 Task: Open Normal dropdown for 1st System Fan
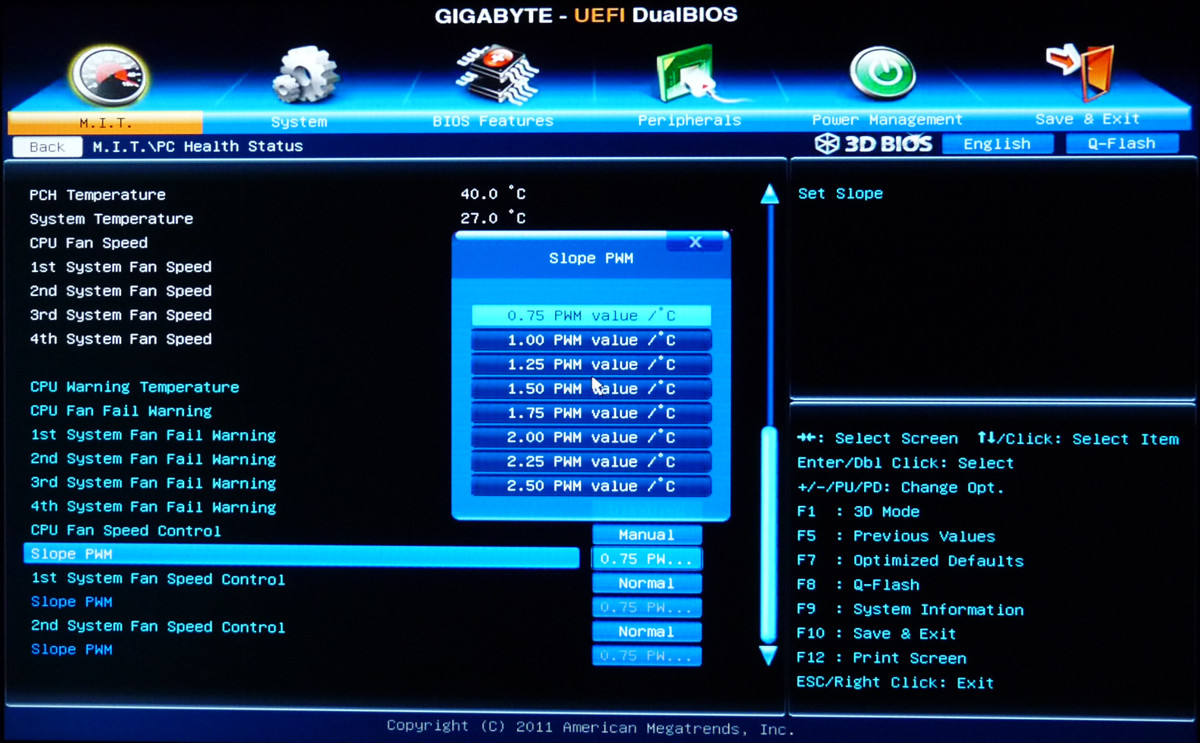tap(646, 583)
